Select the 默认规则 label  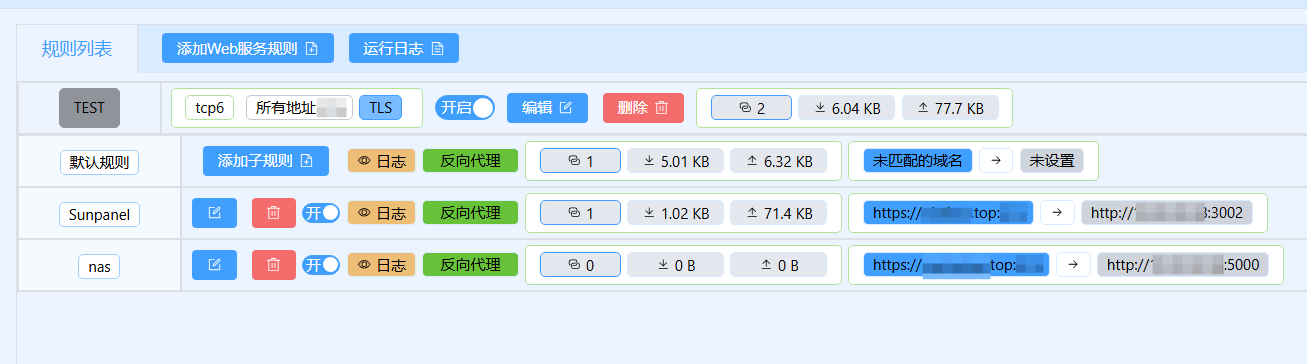[99, 161]
